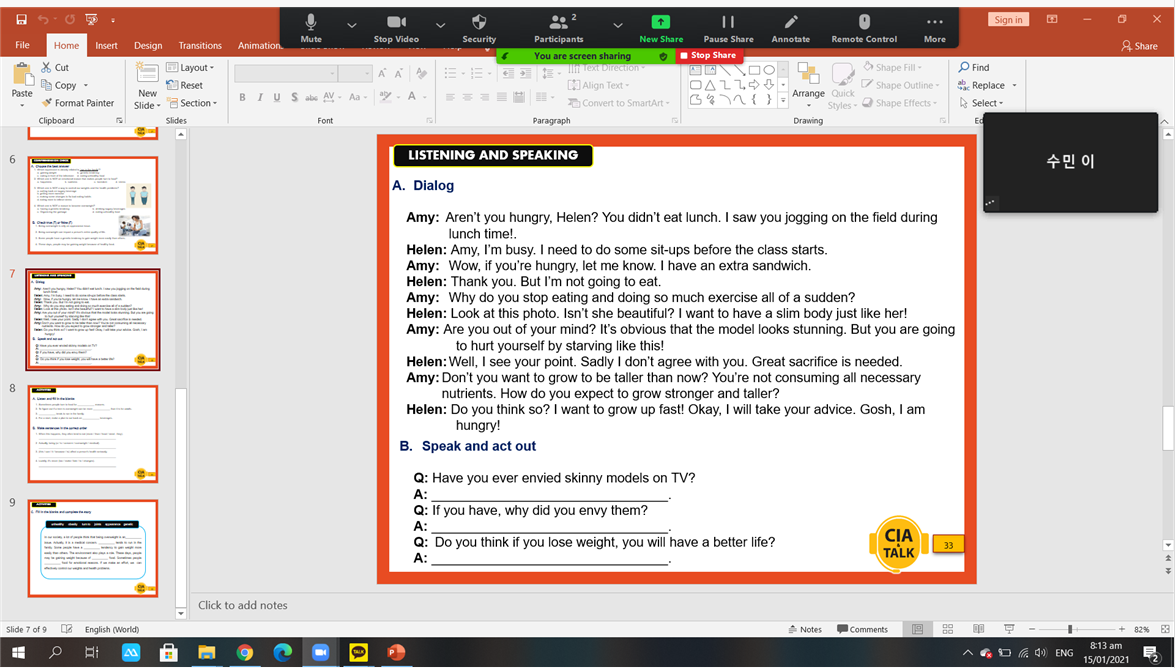Insert a New Slide

pos(148,86)
